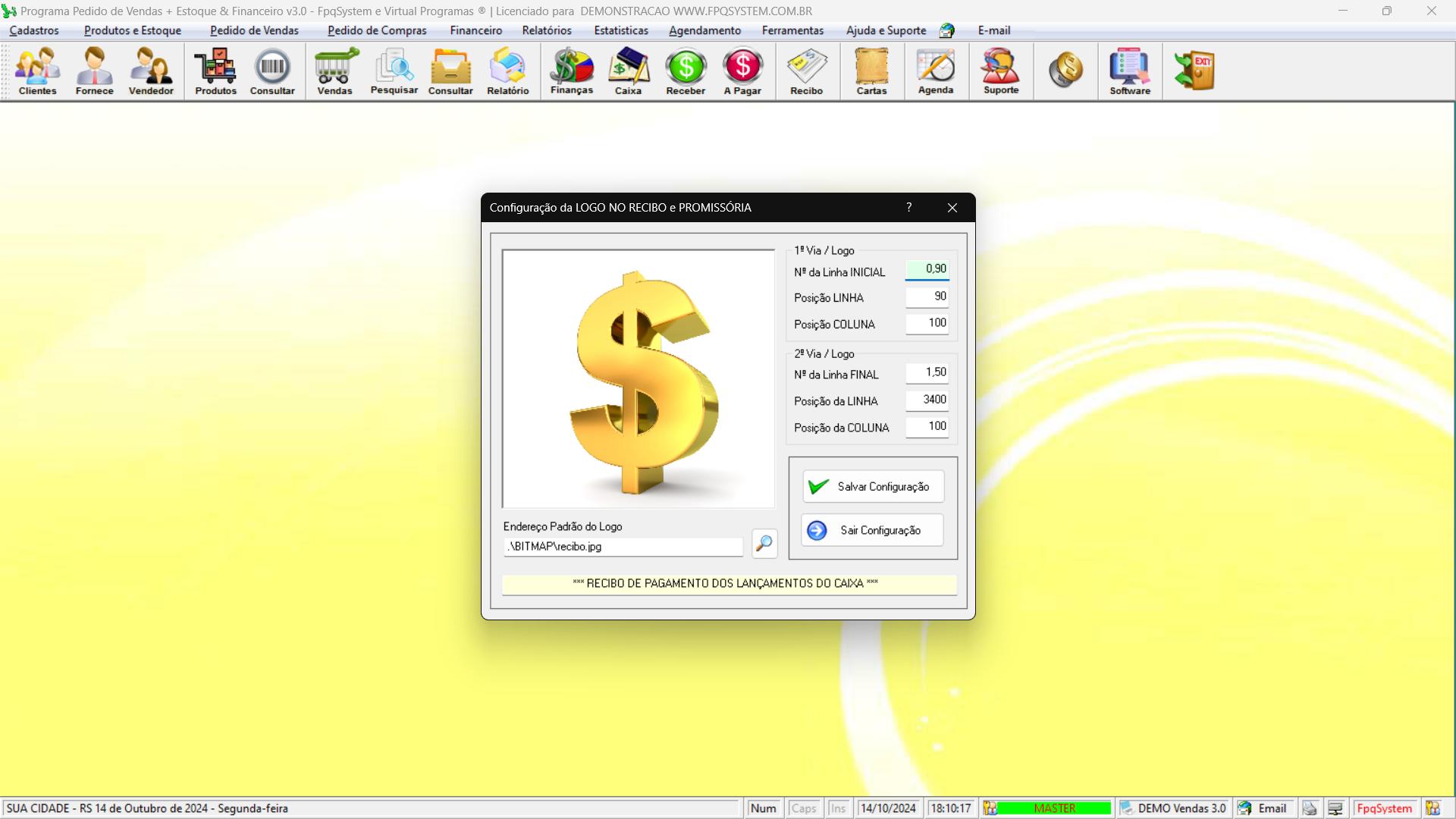Open the Suporte icon

pos(1001,71)
